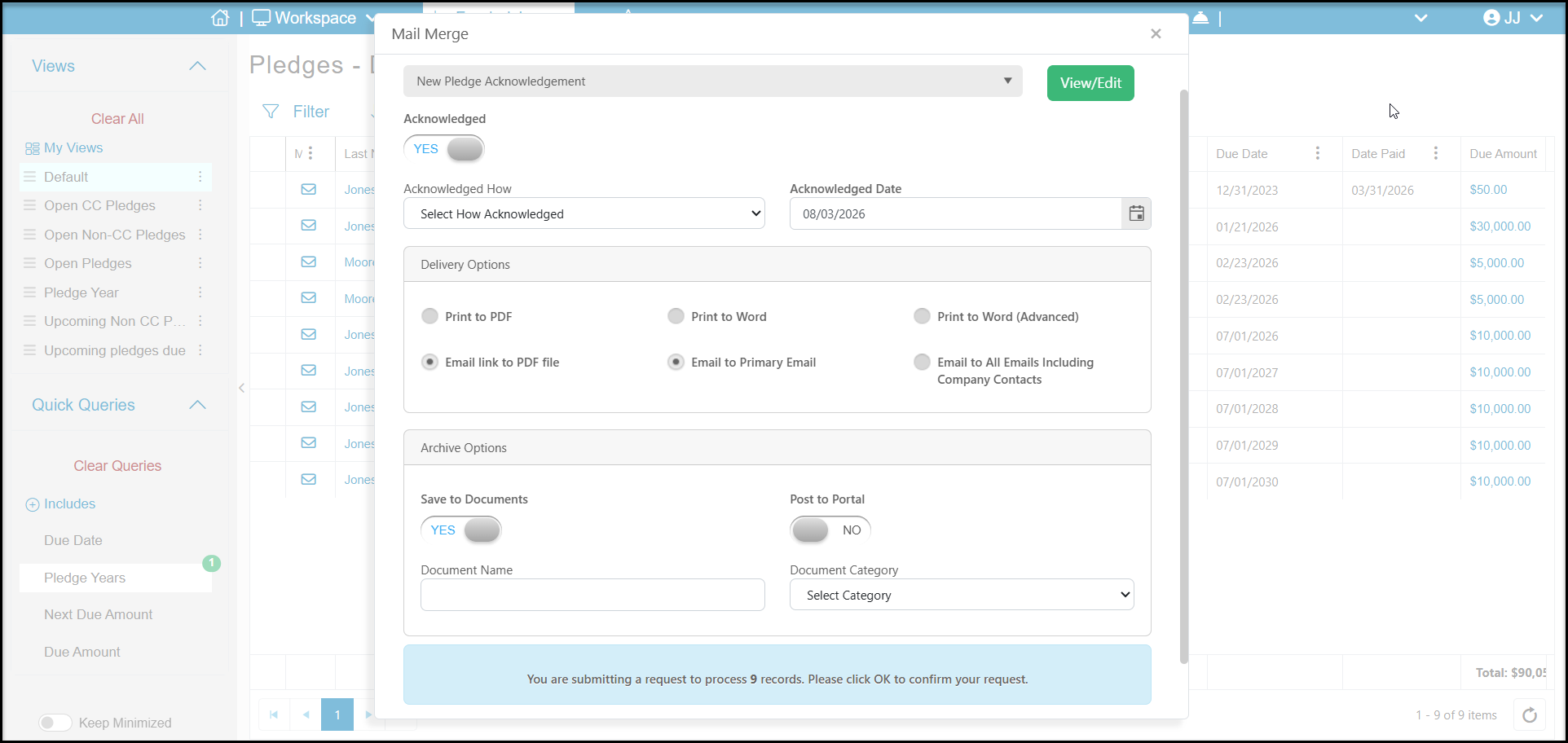Click page 1 pager button

coord(337,714)
